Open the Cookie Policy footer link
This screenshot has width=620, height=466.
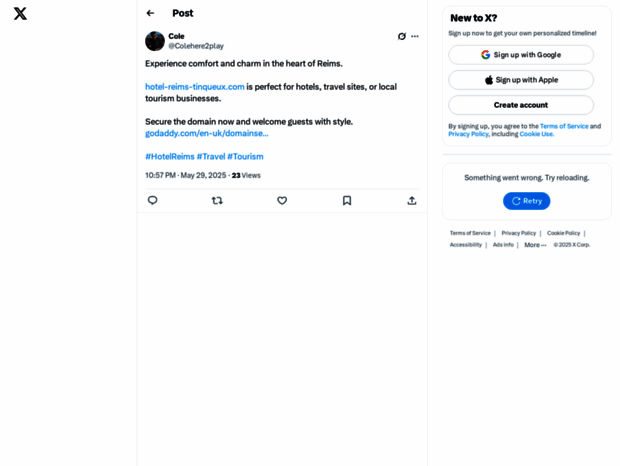pos(563,233)
